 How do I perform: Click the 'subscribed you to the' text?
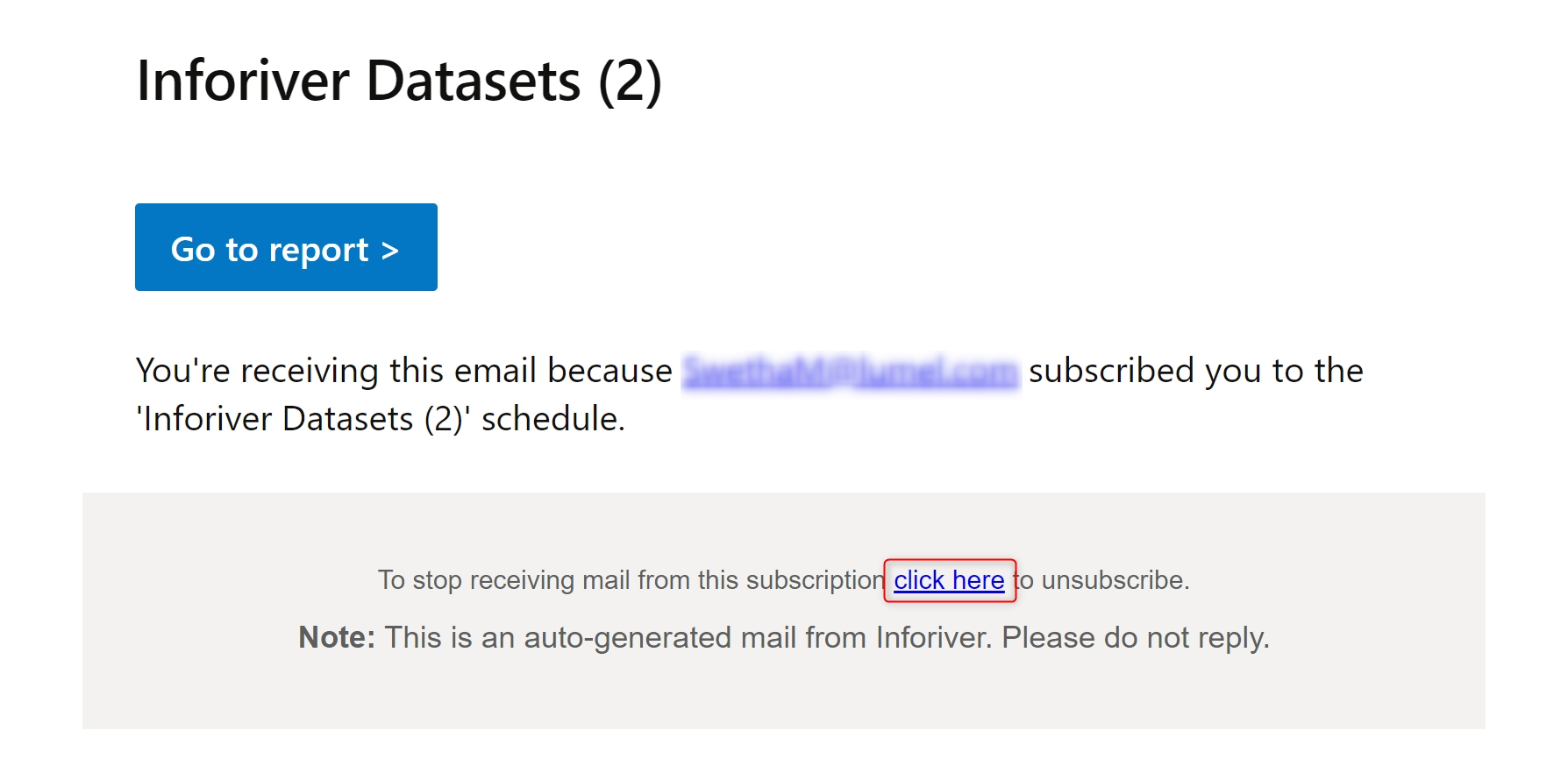(x=1195, y=371)
